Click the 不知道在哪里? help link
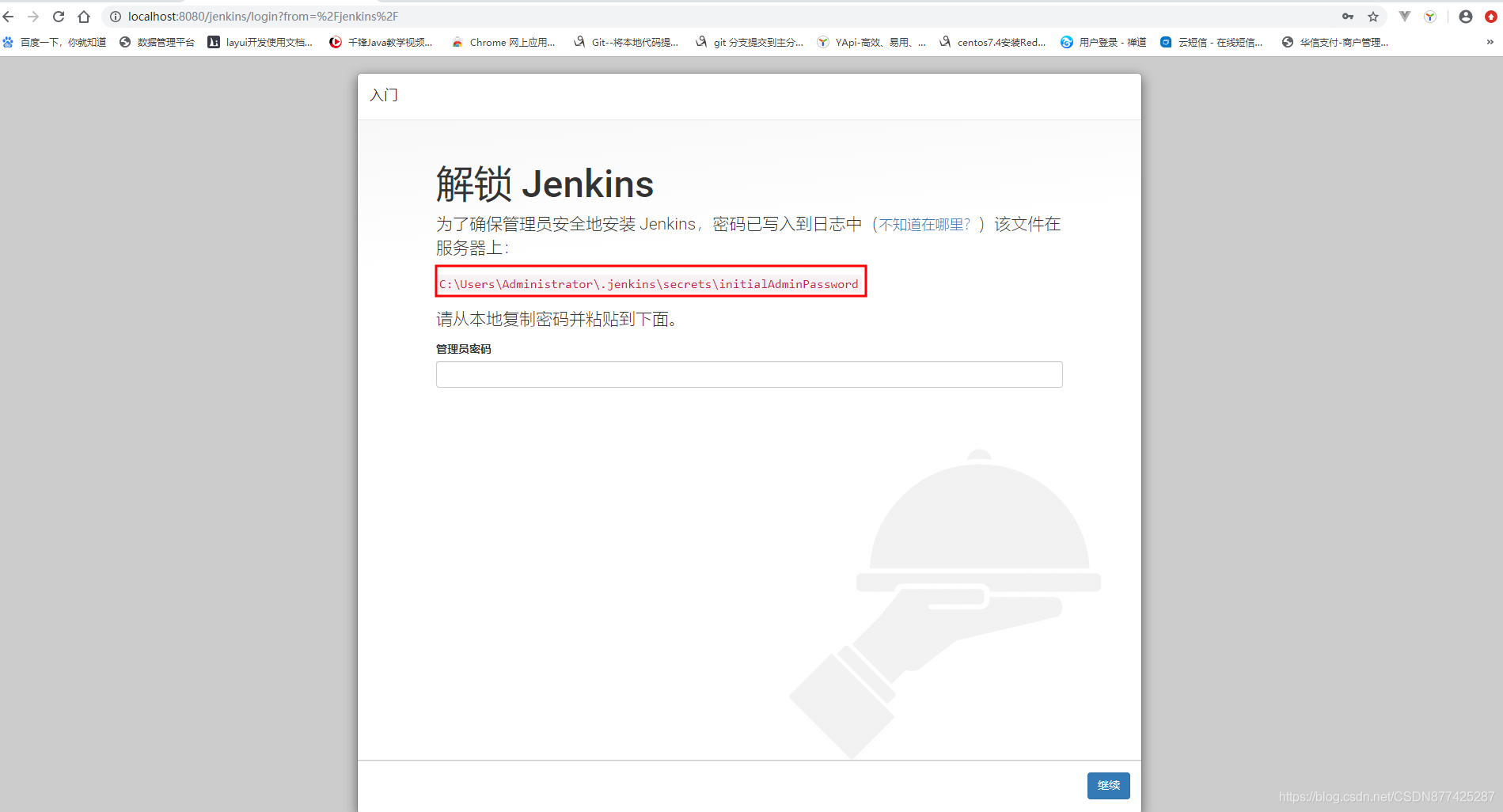Screen dimensions: 1503x812 coord(924,225)
